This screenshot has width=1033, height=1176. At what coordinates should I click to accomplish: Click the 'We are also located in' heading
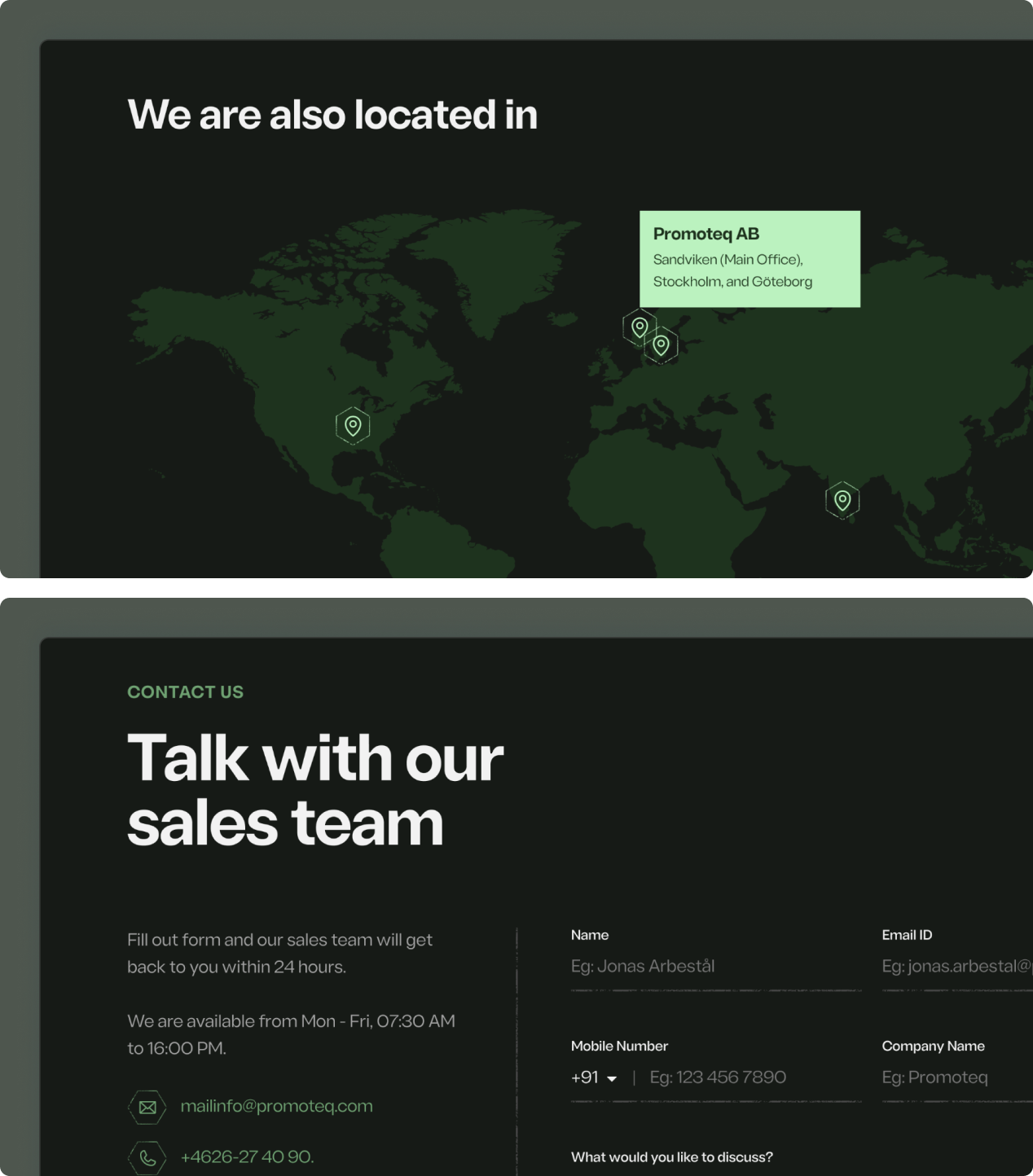[x=332, y=114]
